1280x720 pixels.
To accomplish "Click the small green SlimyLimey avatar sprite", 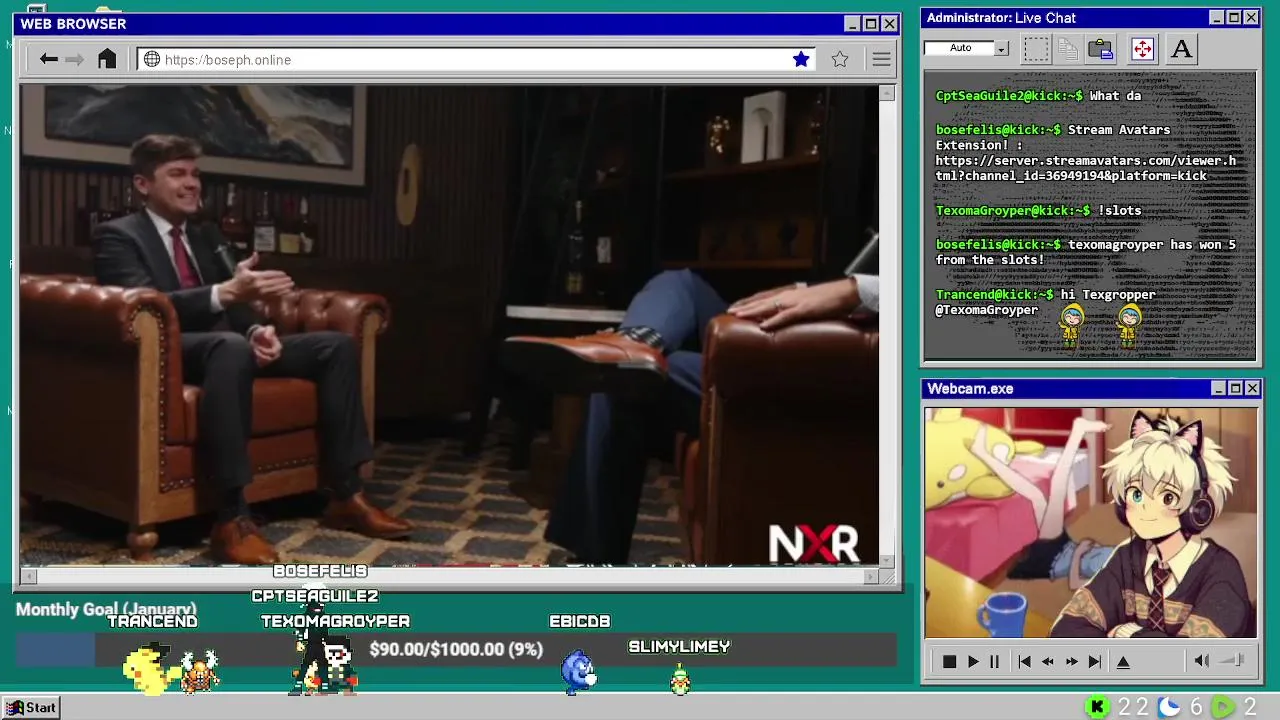I will [x=680, y=680].
